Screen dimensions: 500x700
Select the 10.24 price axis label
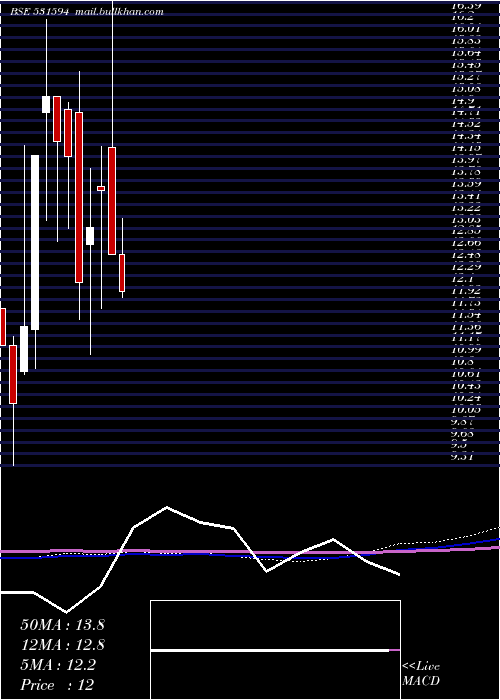pos(467,398)
